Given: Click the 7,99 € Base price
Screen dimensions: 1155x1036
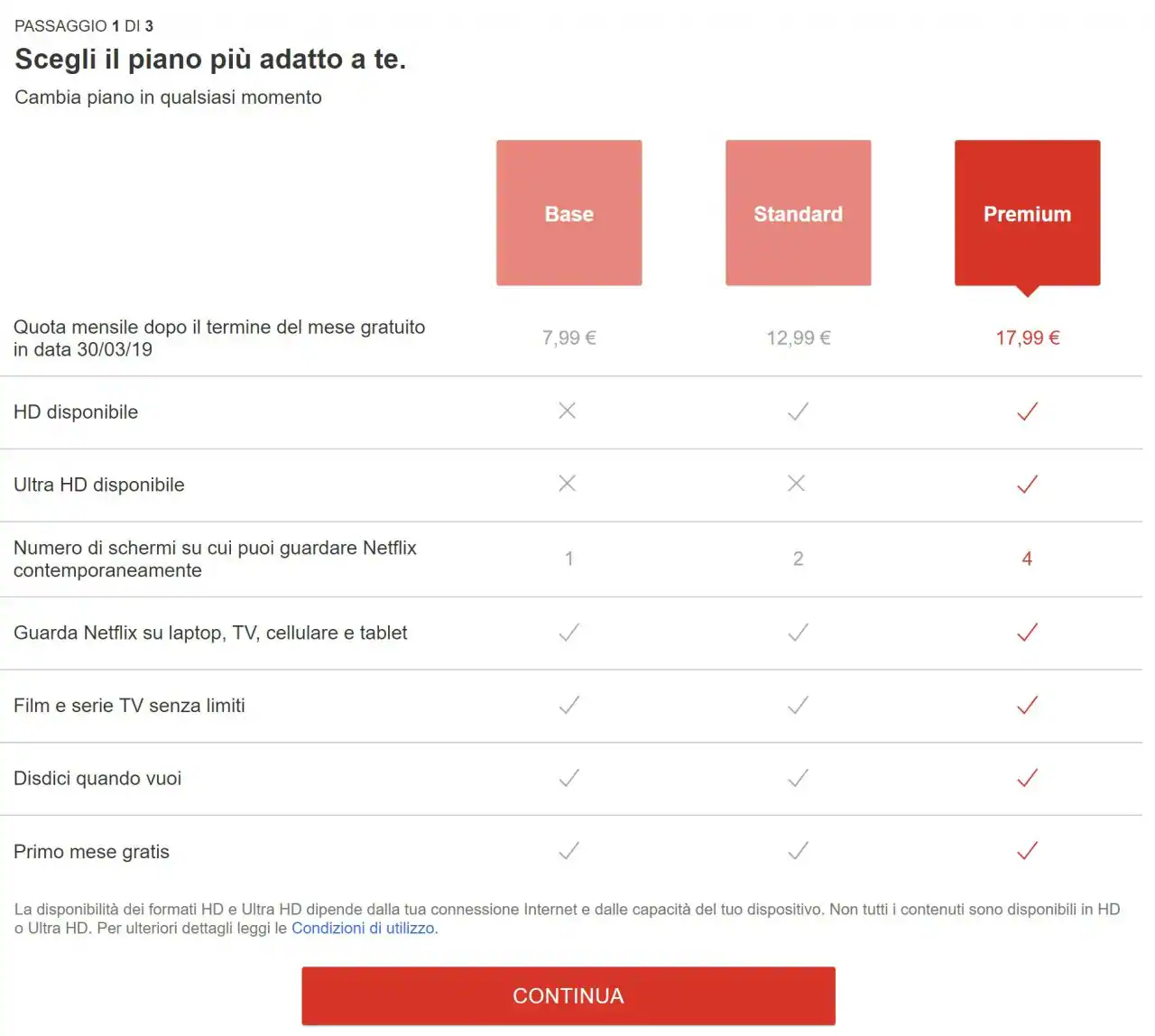Looking at the screenshot, I should (568, 338).
